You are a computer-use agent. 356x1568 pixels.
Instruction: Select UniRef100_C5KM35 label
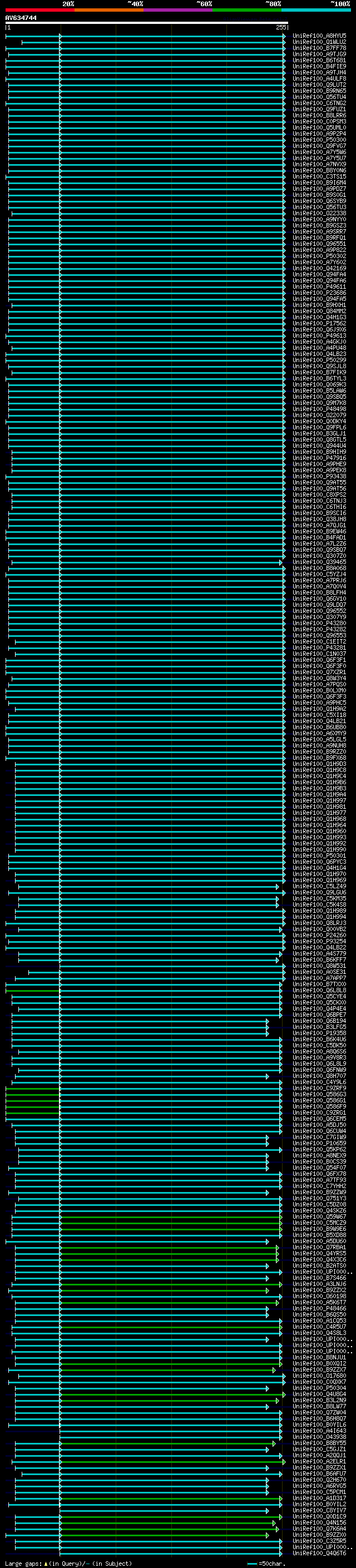319,898
